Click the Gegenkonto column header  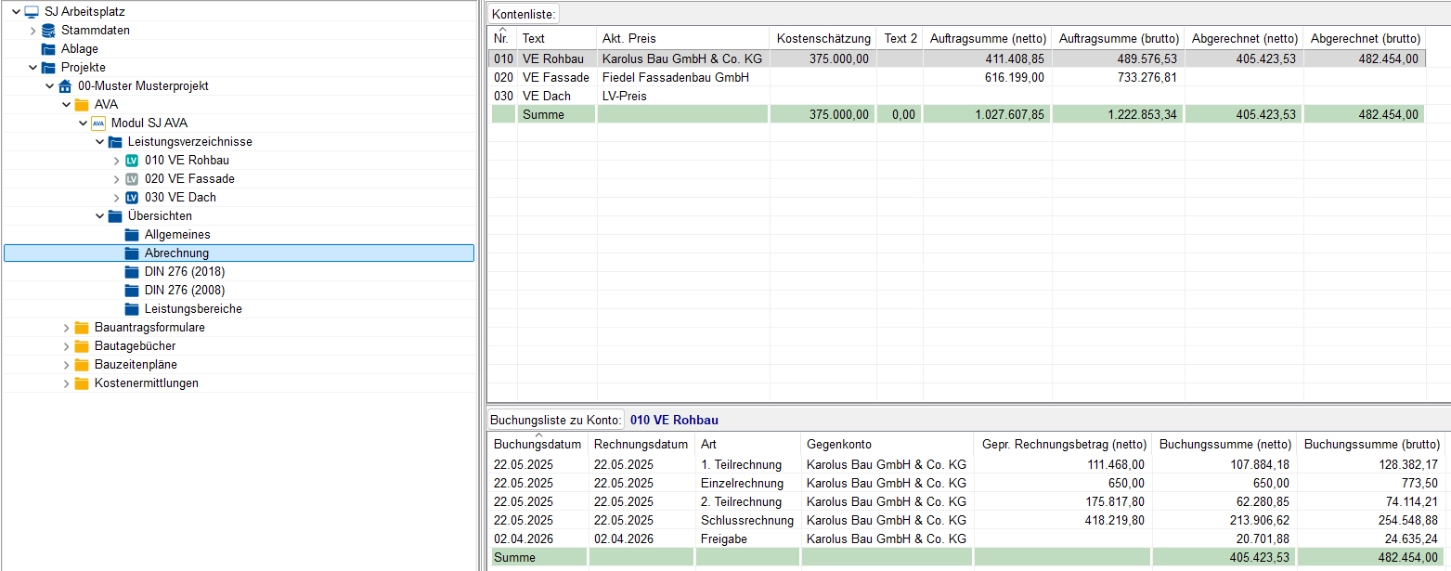(886, 444)
